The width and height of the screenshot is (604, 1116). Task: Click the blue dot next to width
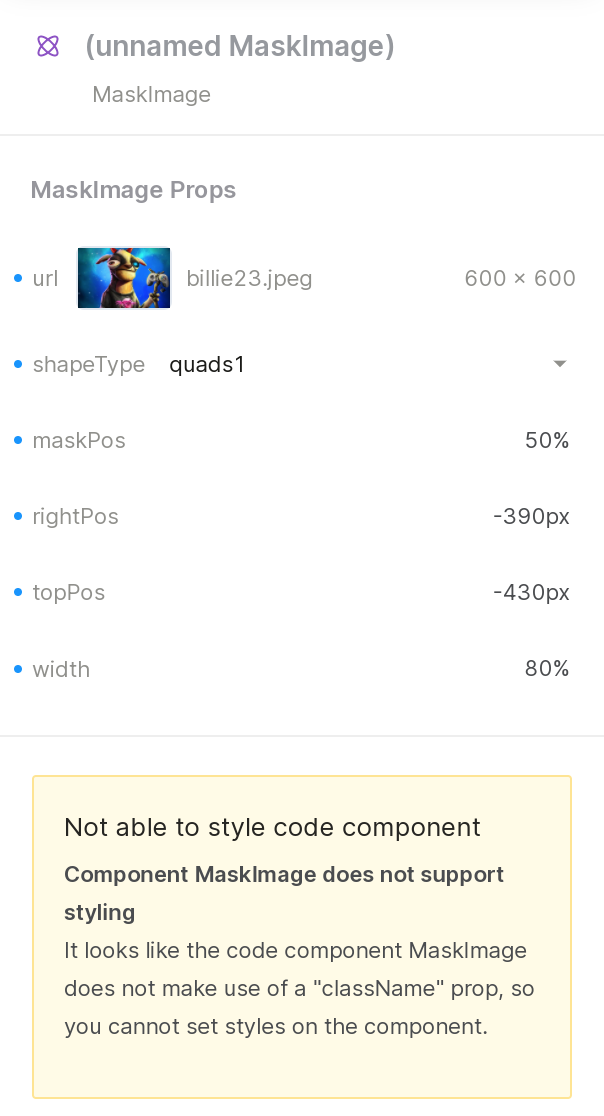(x=18, y=669)
